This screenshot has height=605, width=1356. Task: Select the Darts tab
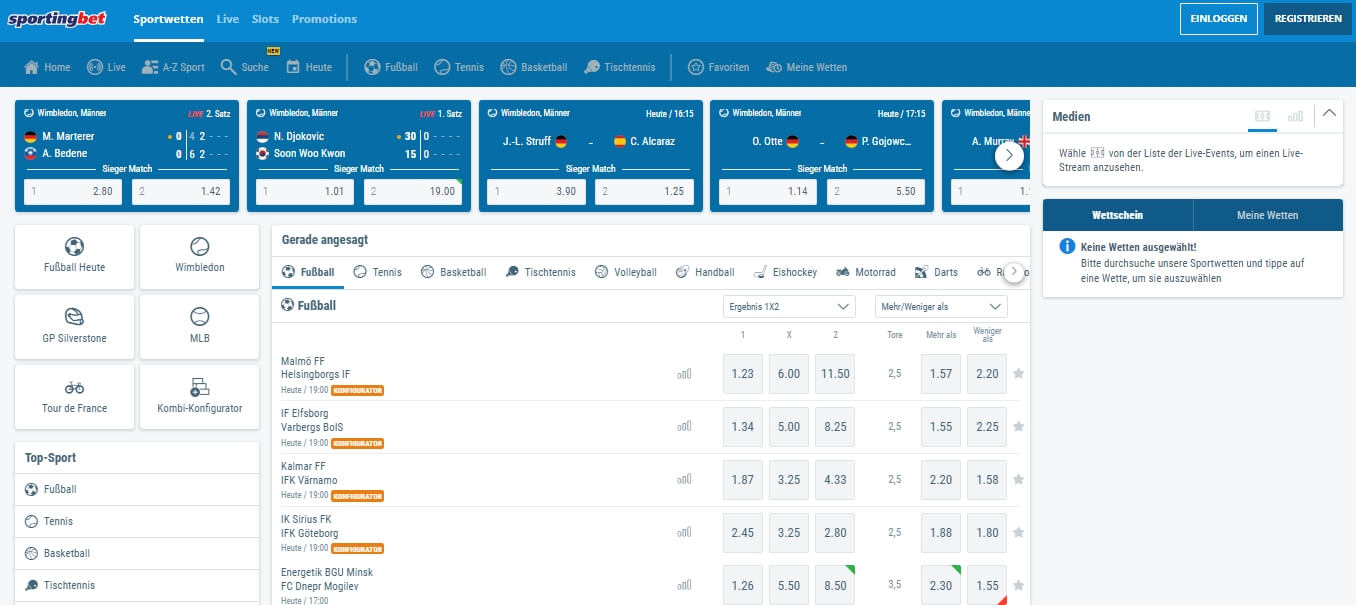936,272
